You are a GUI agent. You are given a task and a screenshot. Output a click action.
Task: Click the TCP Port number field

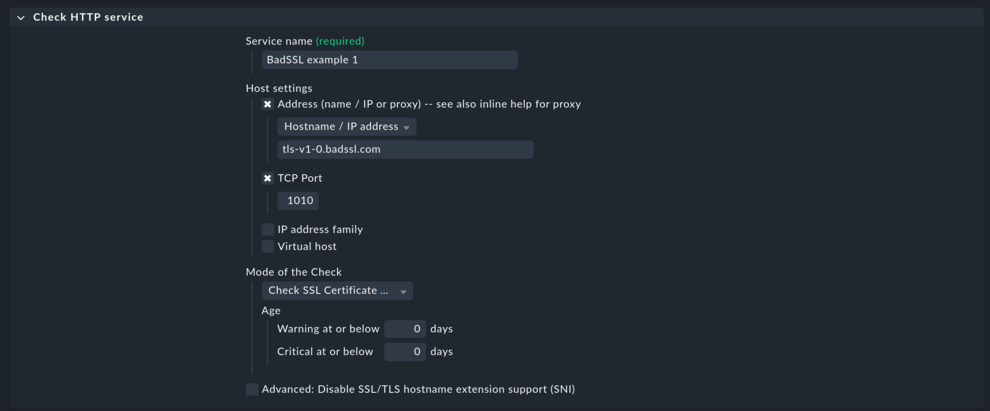tap(299, 201)
